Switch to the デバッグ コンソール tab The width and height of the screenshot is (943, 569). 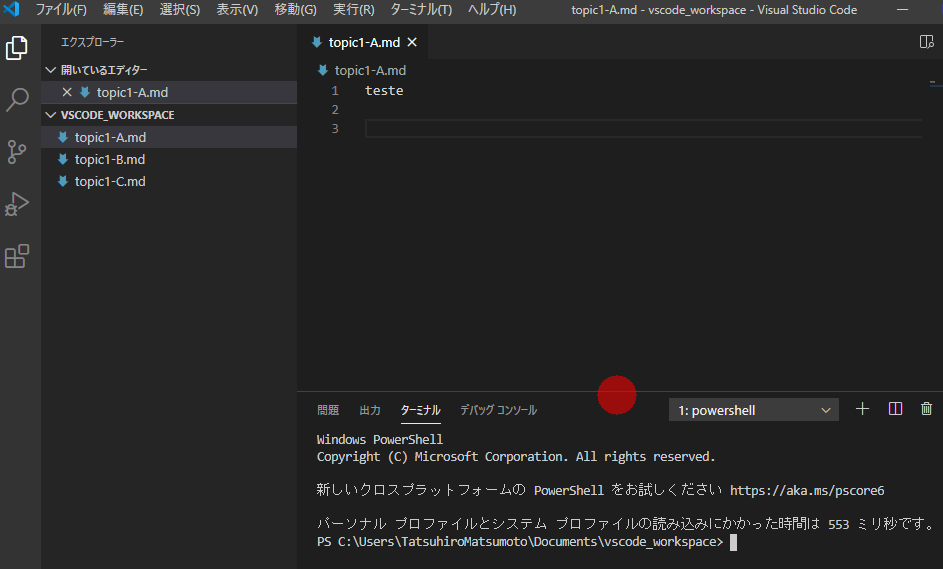tap(499, 410)
